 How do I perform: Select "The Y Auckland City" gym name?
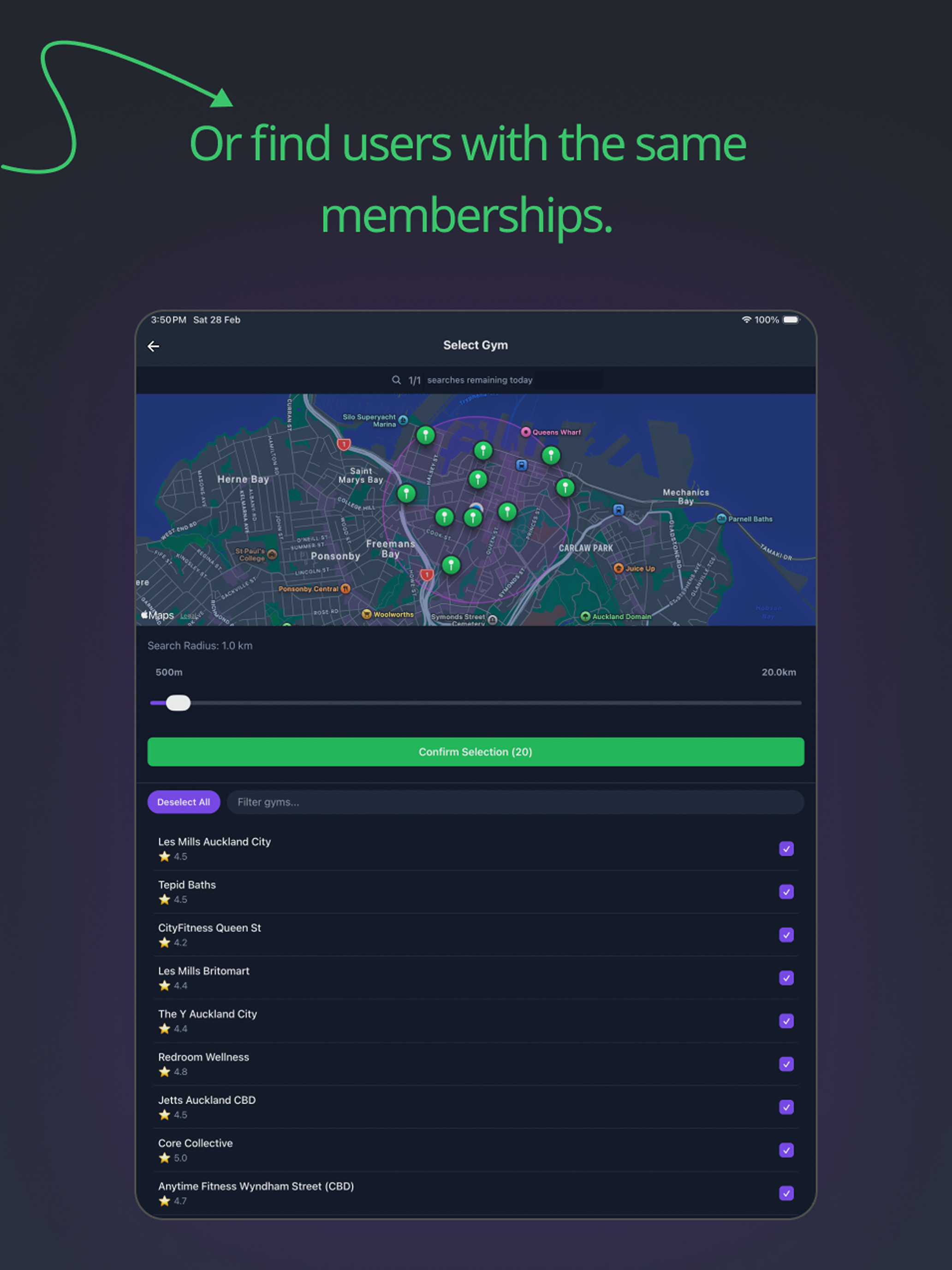[208, 1014]
